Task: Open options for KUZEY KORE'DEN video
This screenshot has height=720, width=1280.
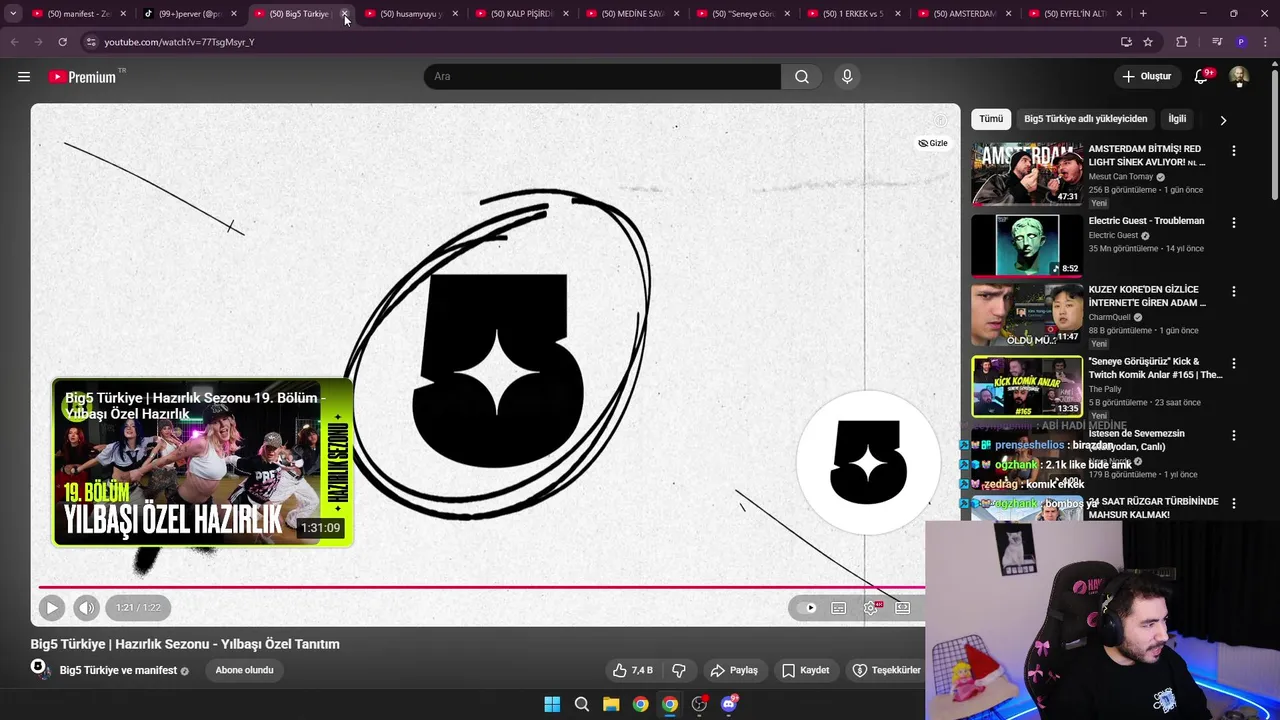Action: pos(1233,292)
